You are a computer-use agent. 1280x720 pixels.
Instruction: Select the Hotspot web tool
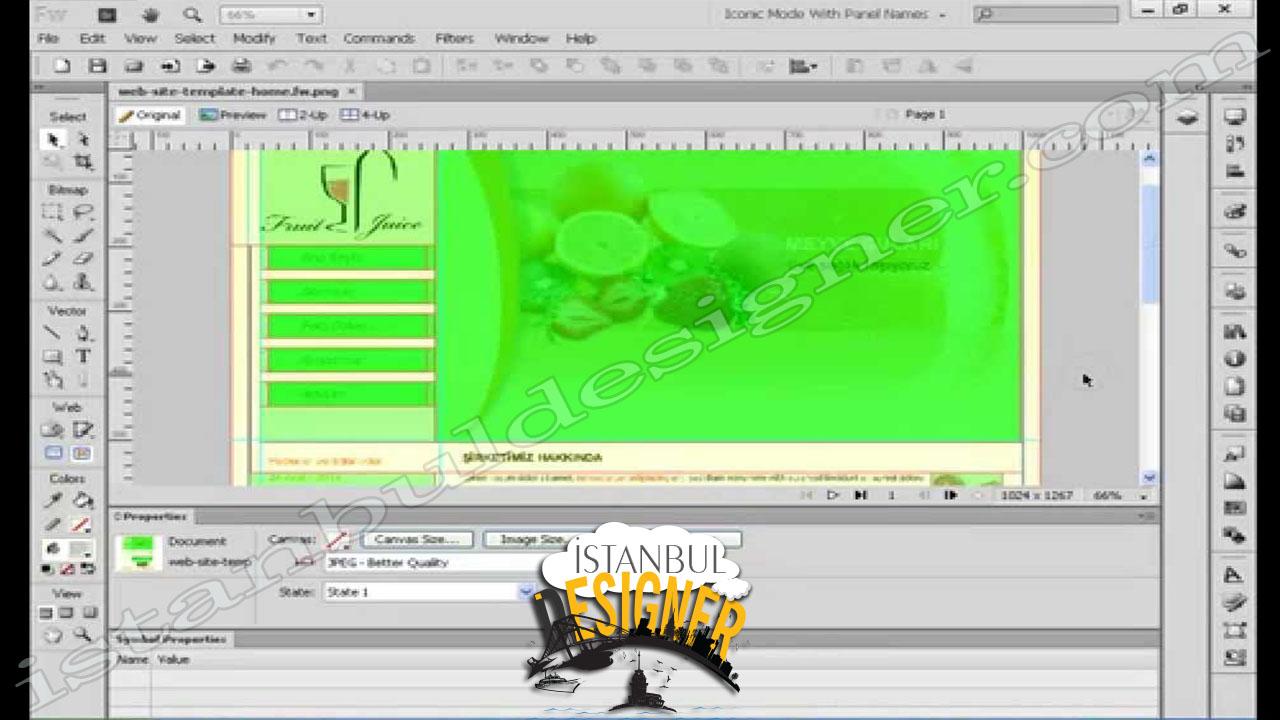click(x=52, y=430)
